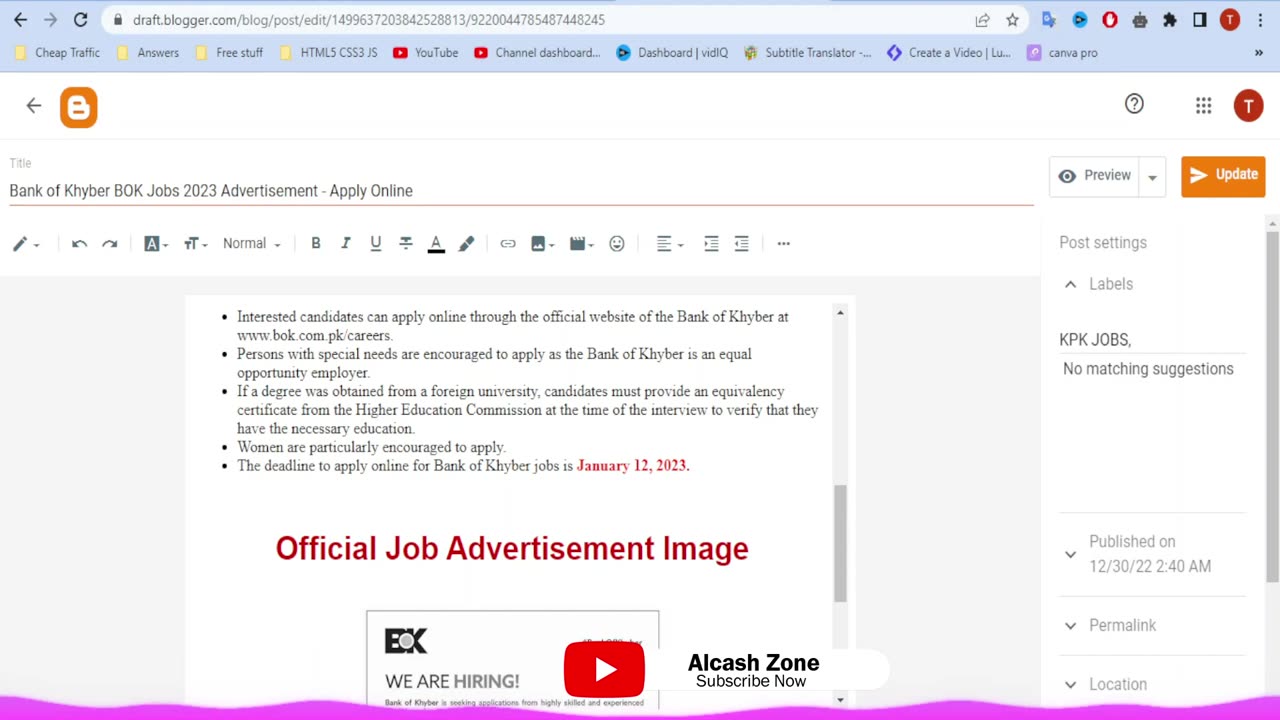The height and width of the screenshot is (720, 1280).
Task: Click the orange Update button
Action: [x=1223, y=176]
